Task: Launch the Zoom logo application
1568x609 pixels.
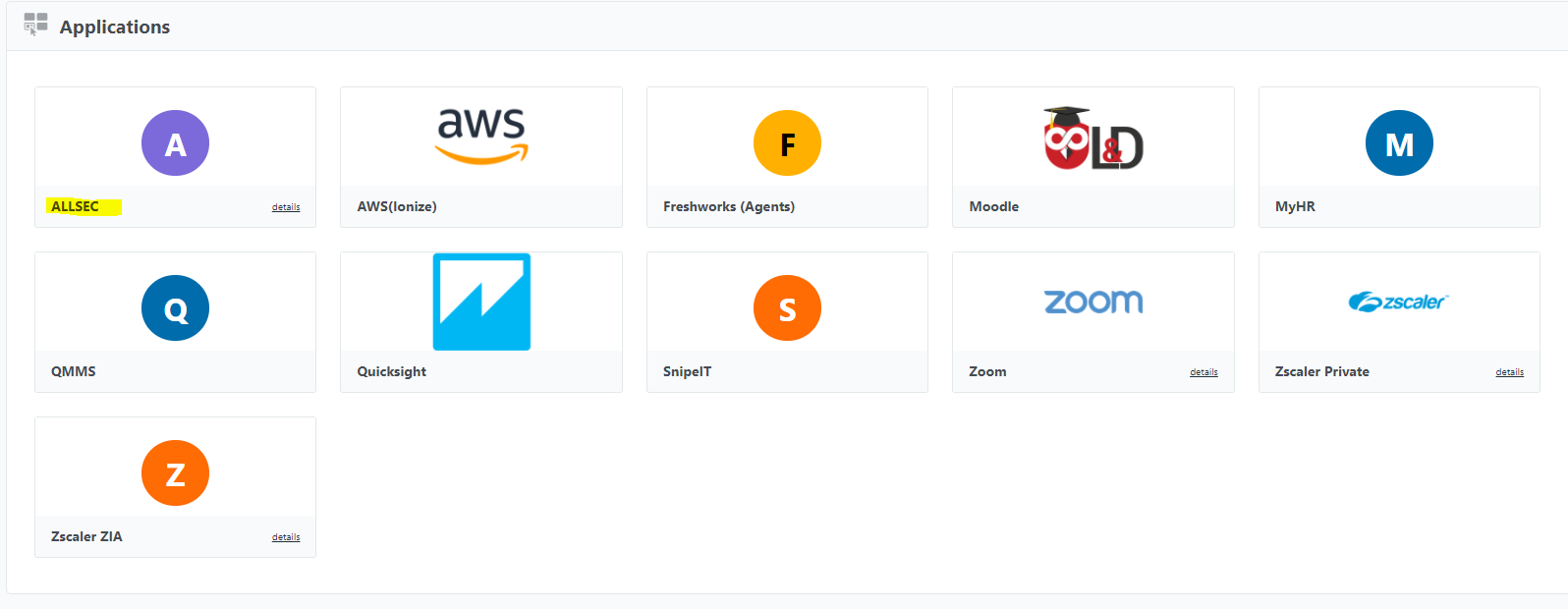Action: [x=1093, y=302]
